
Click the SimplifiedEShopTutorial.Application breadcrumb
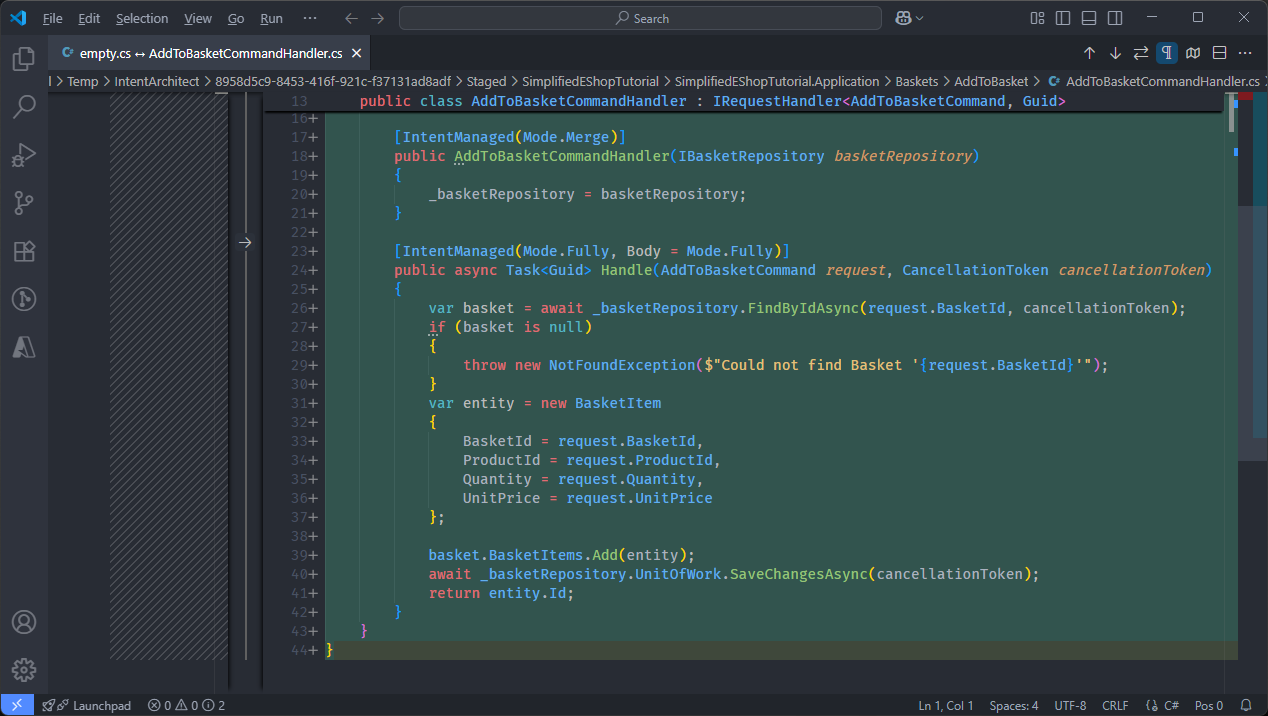pyautogui.click(x=777, y=81)
